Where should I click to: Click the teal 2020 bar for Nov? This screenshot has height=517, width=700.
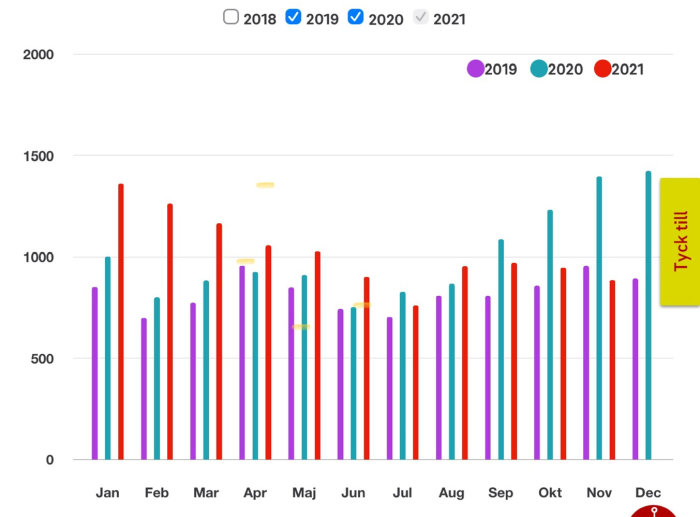[599, 319]
